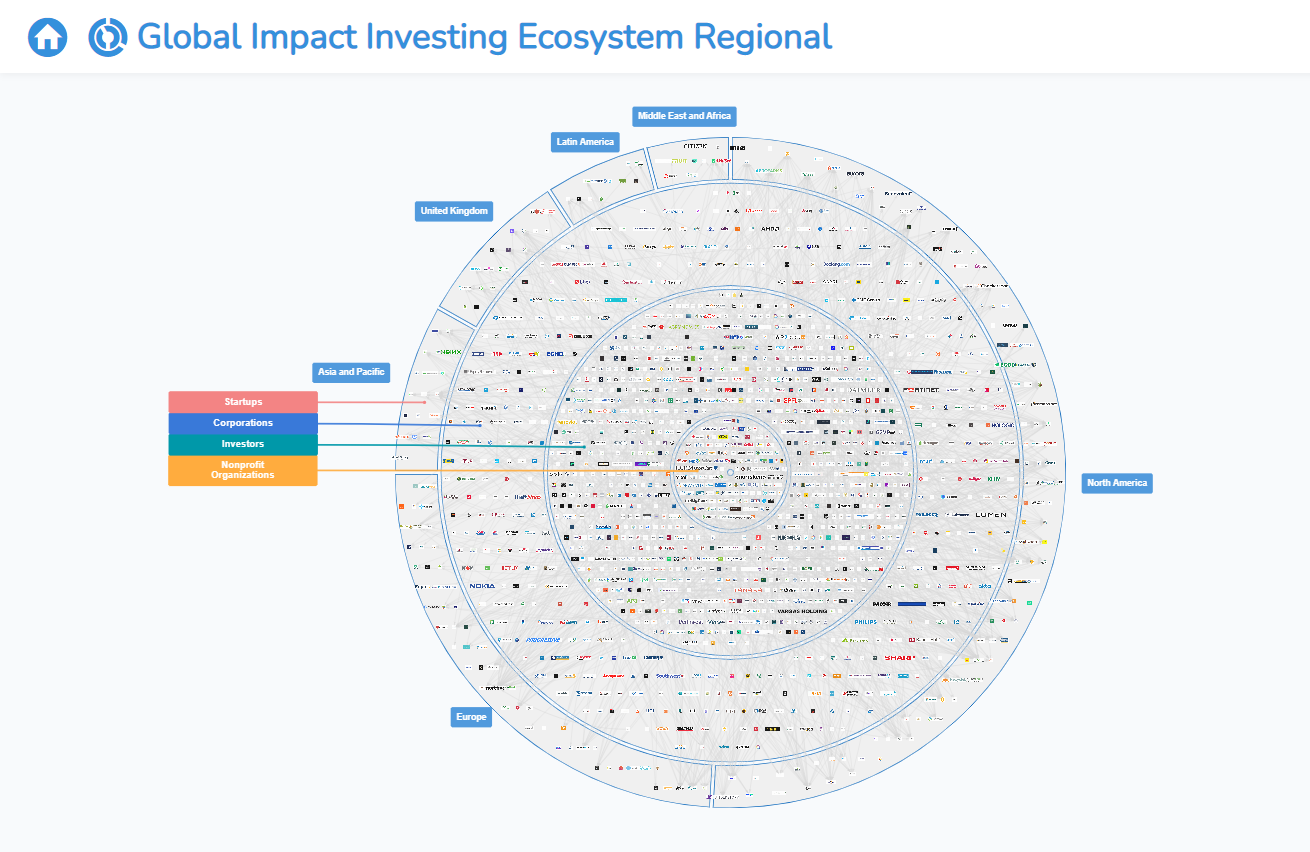Click the Nokia logo in the chart
This screenshot has height=852, width=1310.
pyautogui.click(x=482, y=586)
